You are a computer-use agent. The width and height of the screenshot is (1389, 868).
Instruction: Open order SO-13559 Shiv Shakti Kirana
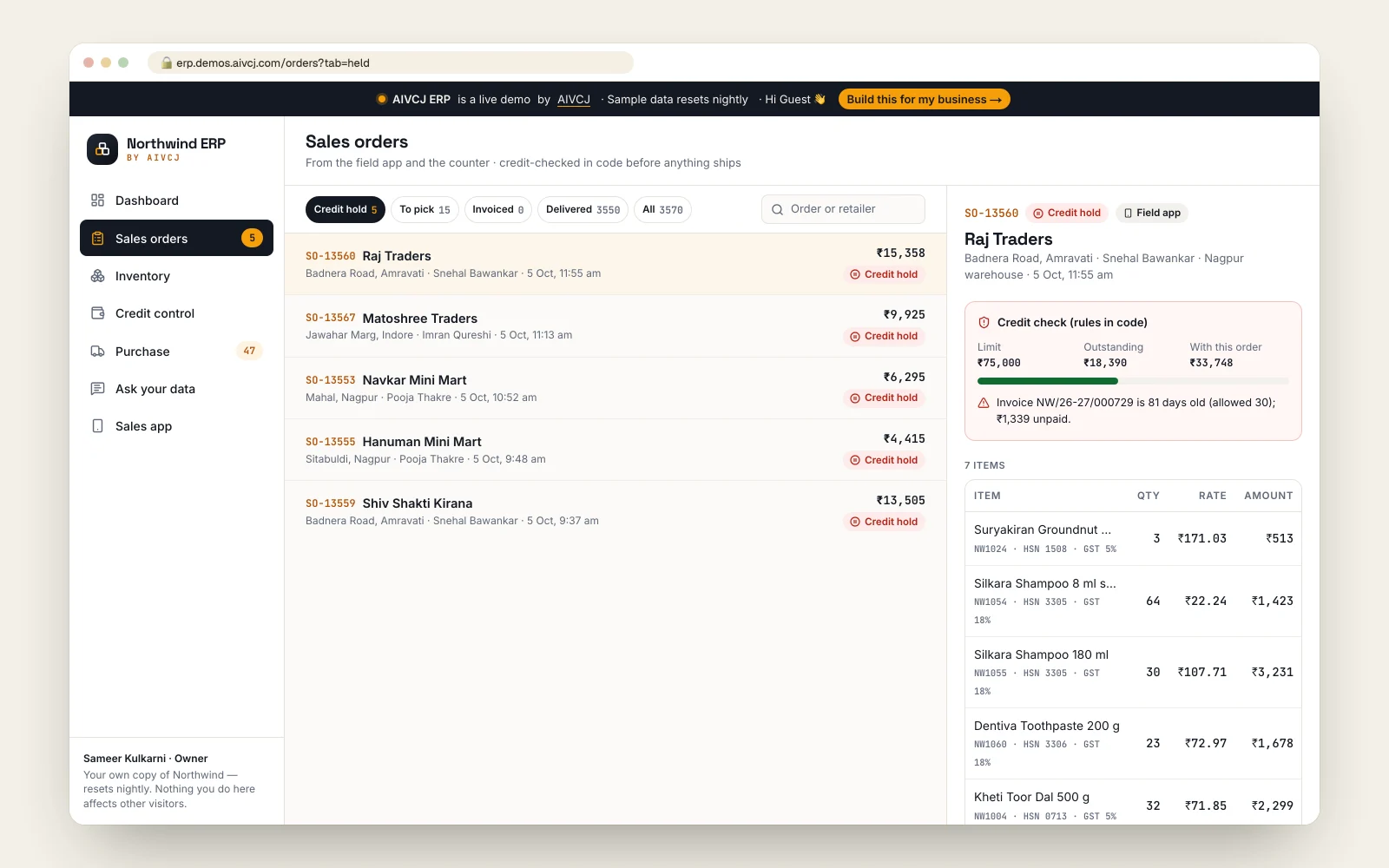[x=615, y=511]
